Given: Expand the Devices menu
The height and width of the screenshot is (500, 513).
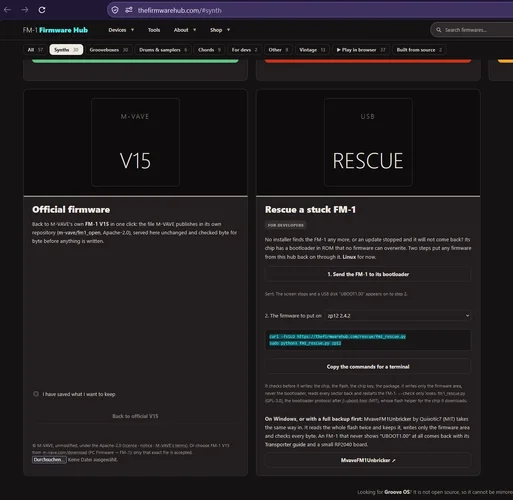Looking at the screenshot, I should pyautogui.click(x=121, y=30).
